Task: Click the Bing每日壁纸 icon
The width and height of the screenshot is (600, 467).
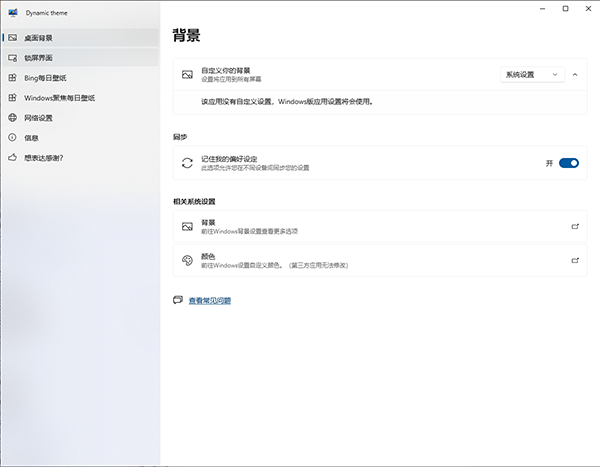Action: [12, 77]
